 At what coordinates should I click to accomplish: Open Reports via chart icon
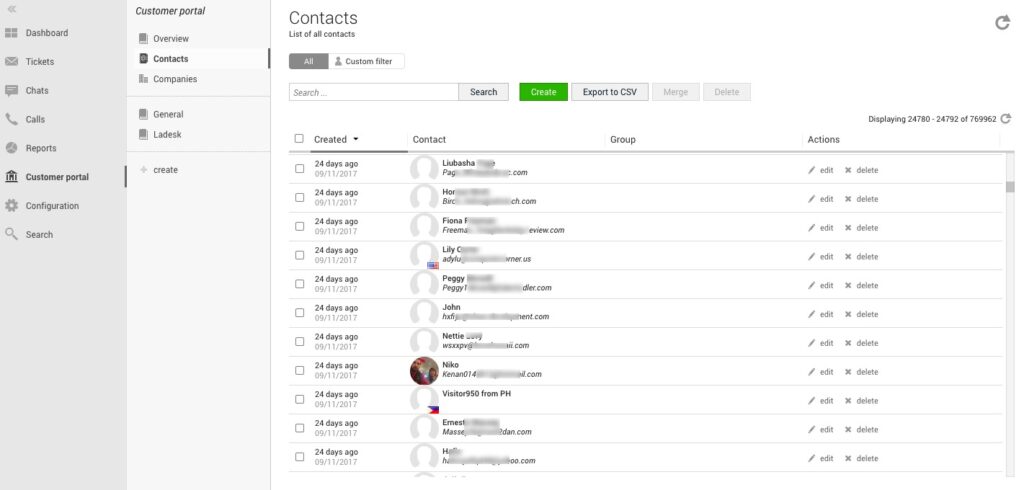[12, 148]
